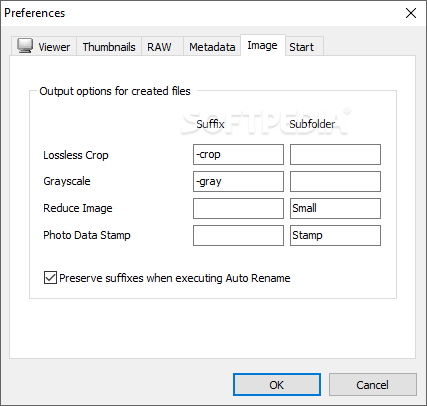427x406 pixels.
Task: Open the Viewer tab
Action: [44, 46]
